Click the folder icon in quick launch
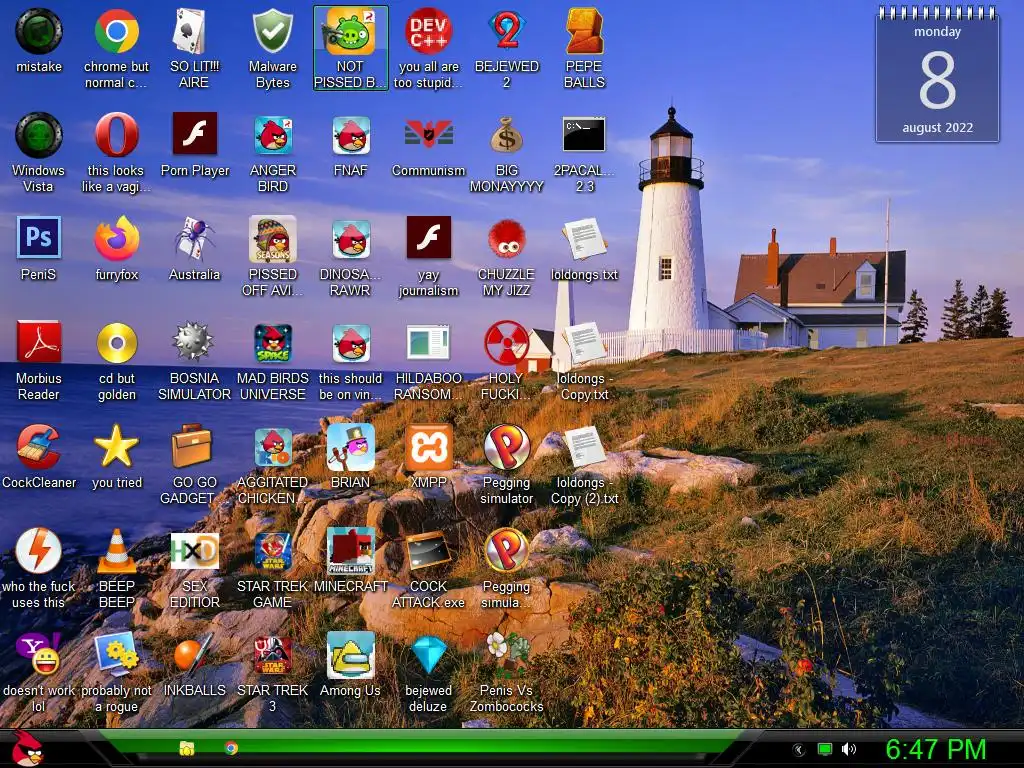This screenshot has height=768, width=1024. pyautogui.click(x=187, y=748)
